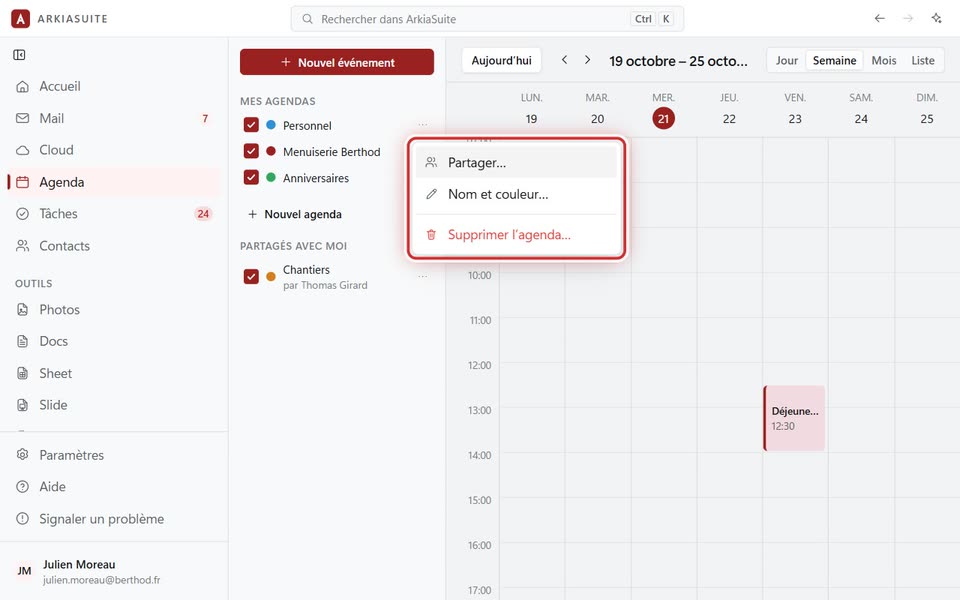Go back with the left arrow in top bar
Viewport: 960px width, 600px height.
(880, 18)
